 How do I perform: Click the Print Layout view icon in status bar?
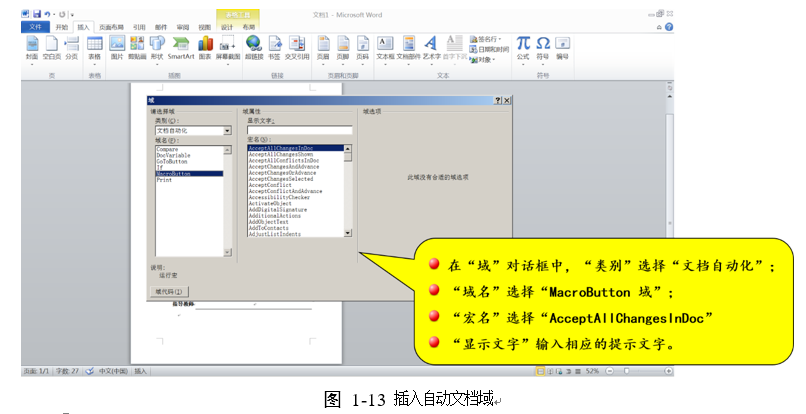click(540, 371)
